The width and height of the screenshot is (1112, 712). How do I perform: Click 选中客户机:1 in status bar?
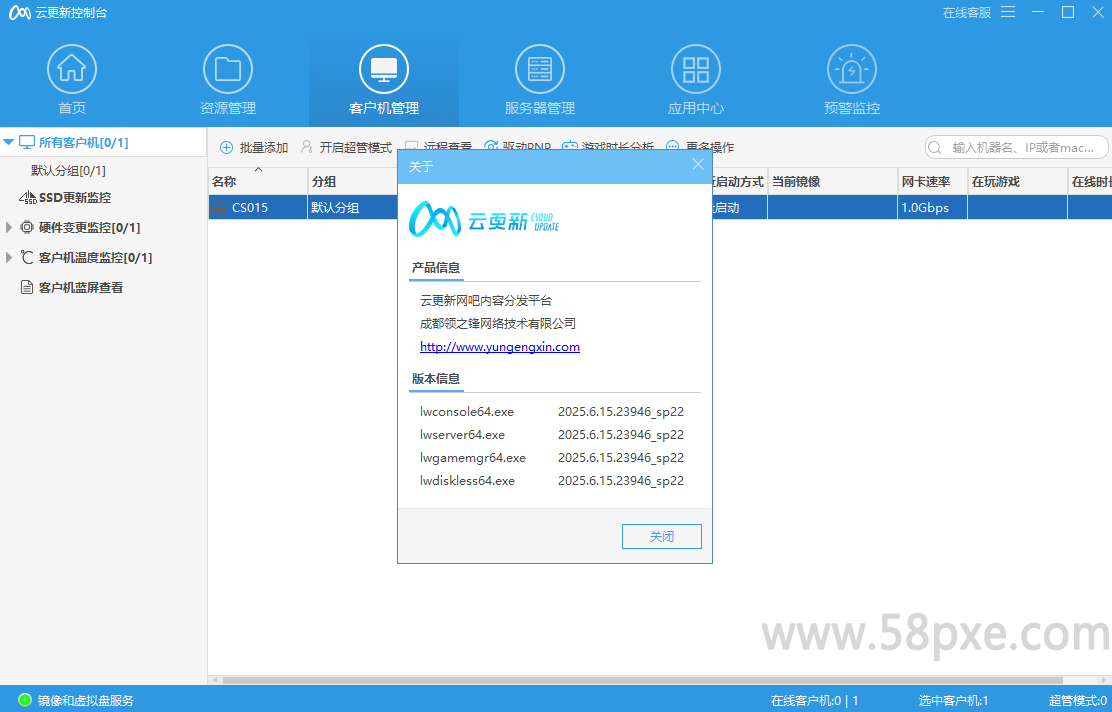953,701
